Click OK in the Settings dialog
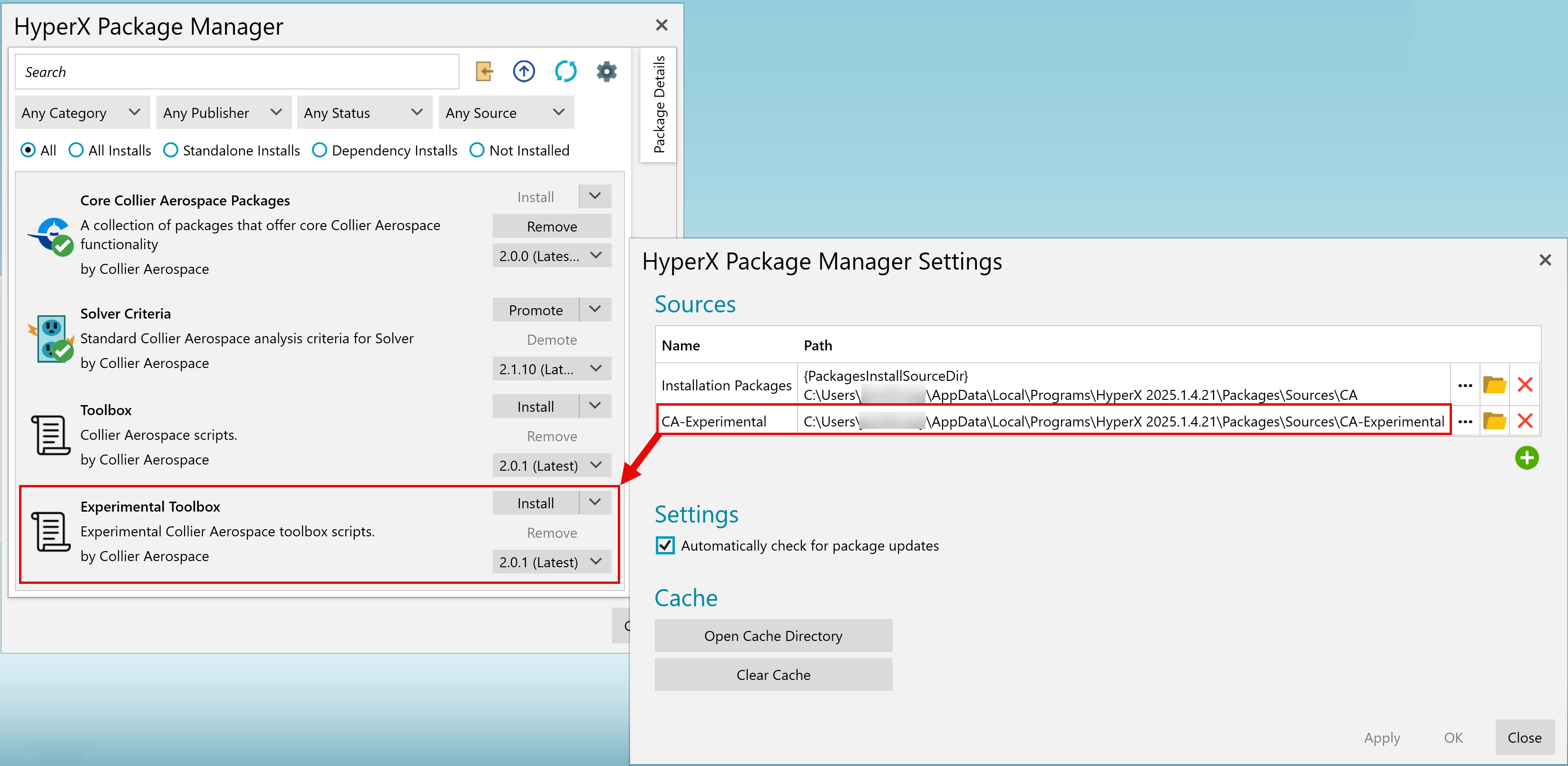The height and width of the screenshot is (766, 1568). [x=1453, y=737]
